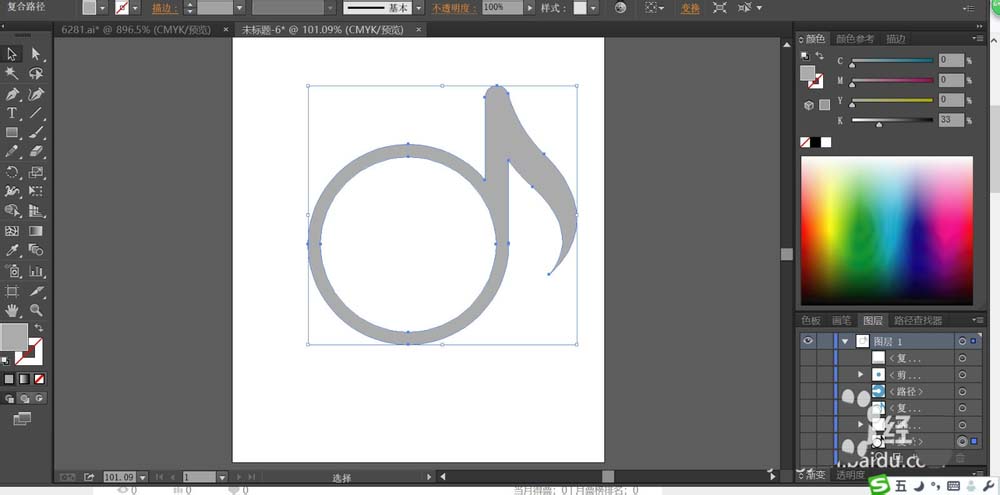This screenshot has width=1000, height=495.
Task: Select the Line Segment tool
Action: point(36,113)
